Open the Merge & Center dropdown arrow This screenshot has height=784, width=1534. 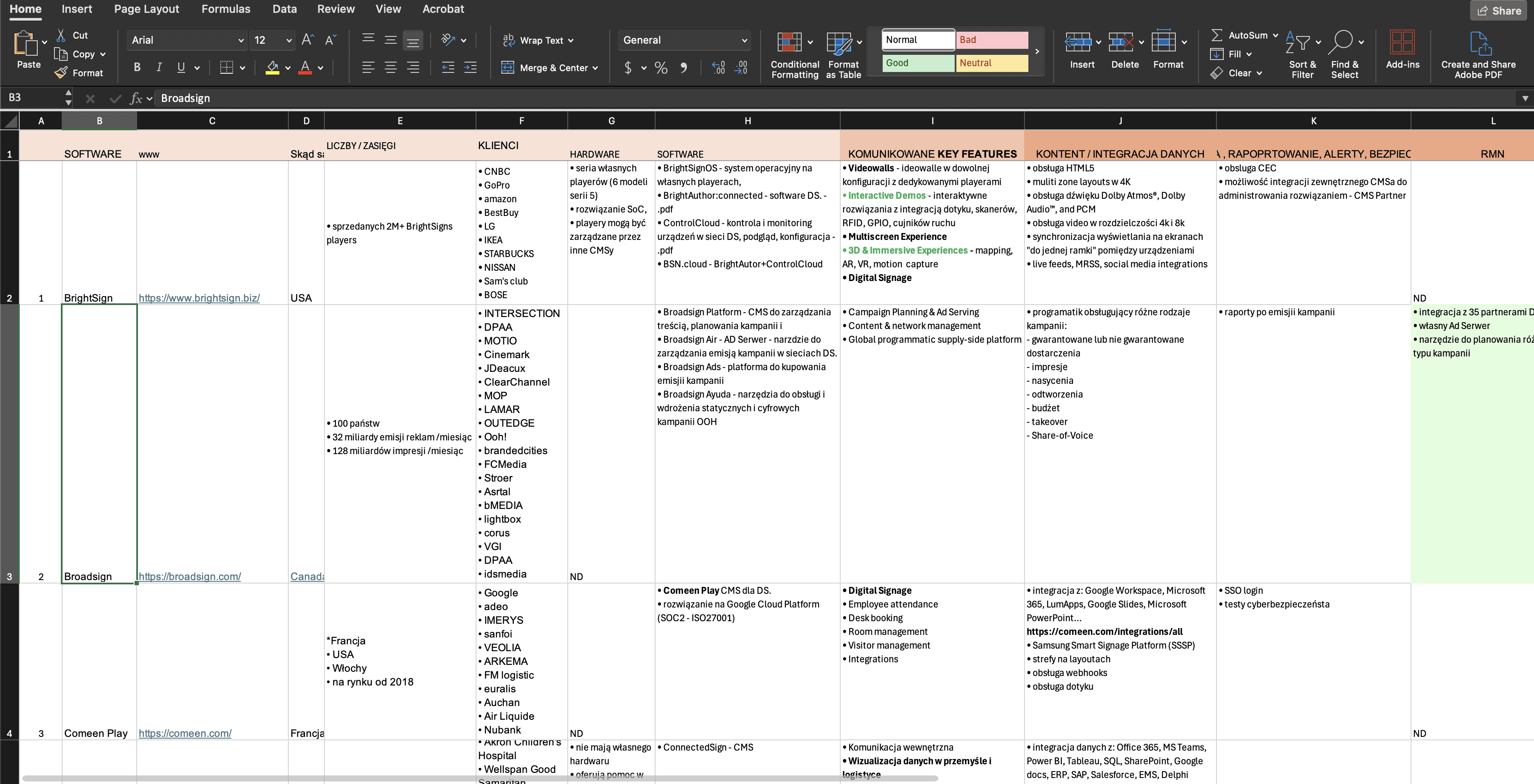[x=595, y=68]
